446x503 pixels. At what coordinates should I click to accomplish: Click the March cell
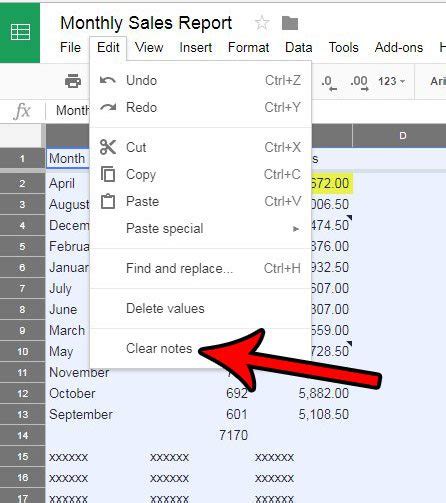tap(68, 331)
